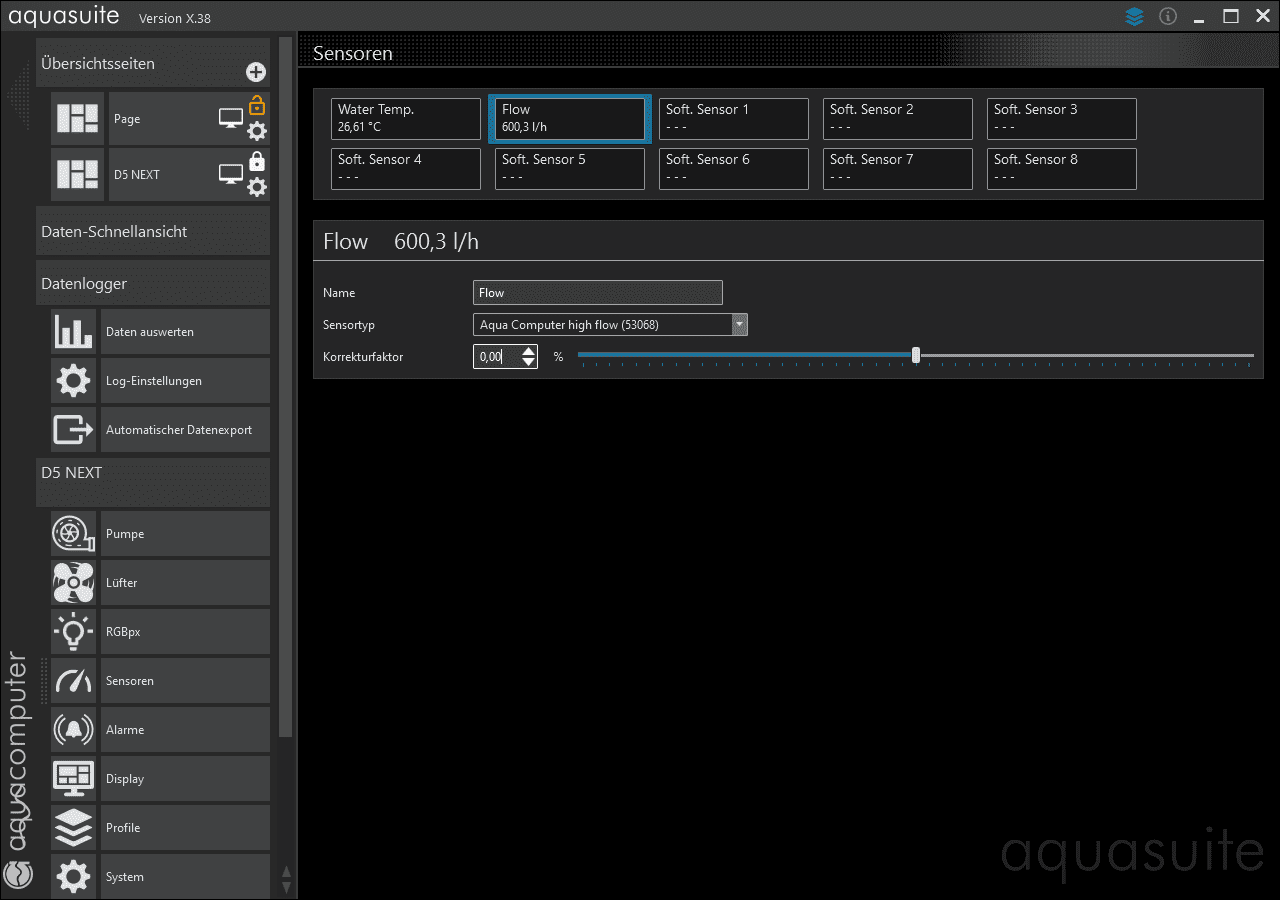This screenshot has width=1280, height=900.
Task: Collapse the D5 NEXT device section header
Action: click(153, 483)
